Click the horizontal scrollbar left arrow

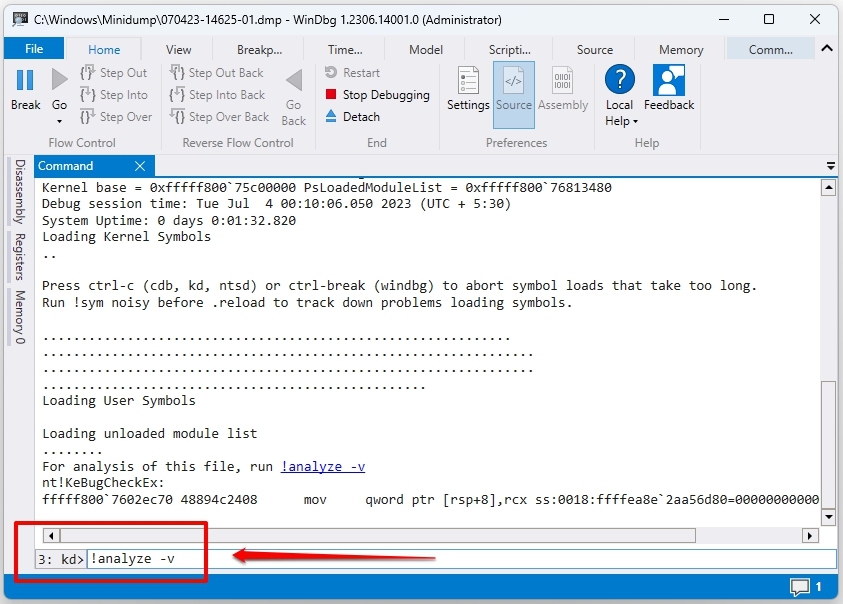click(x=51, y=536)
